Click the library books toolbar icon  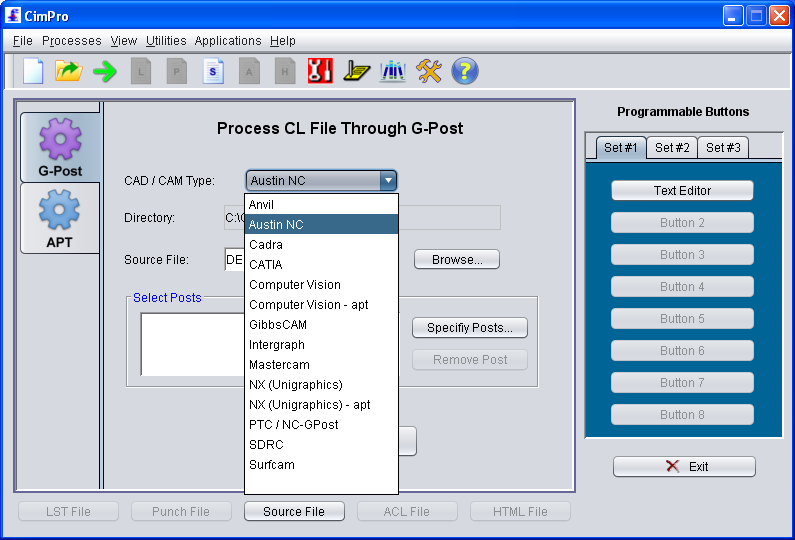click(392, 71)
